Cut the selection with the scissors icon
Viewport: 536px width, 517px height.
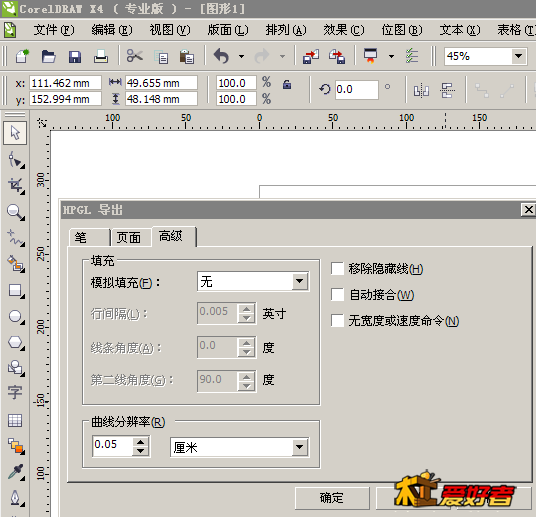(134, 56)
